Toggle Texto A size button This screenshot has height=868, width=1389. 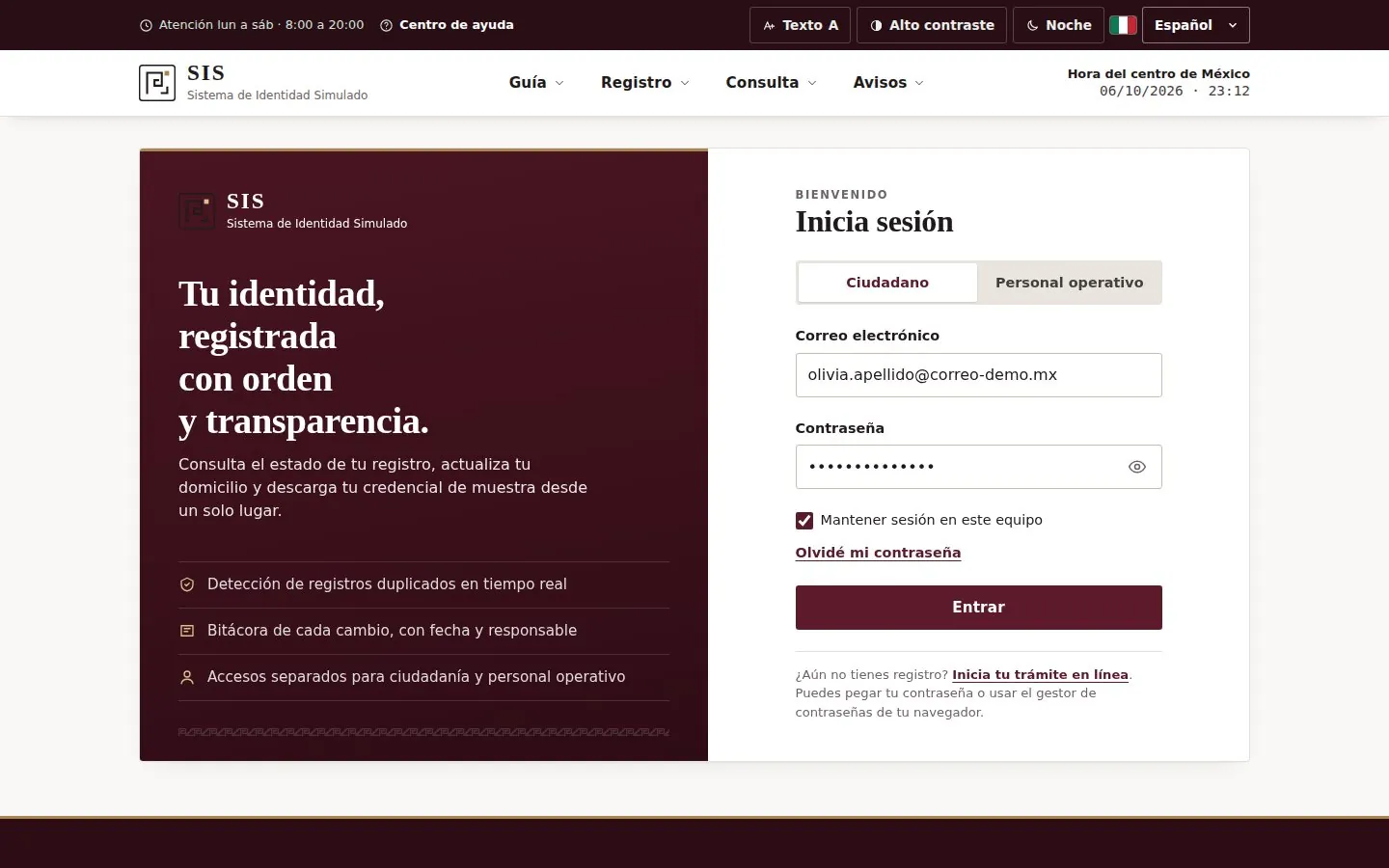pyautogui.click(x=801, y=25)
